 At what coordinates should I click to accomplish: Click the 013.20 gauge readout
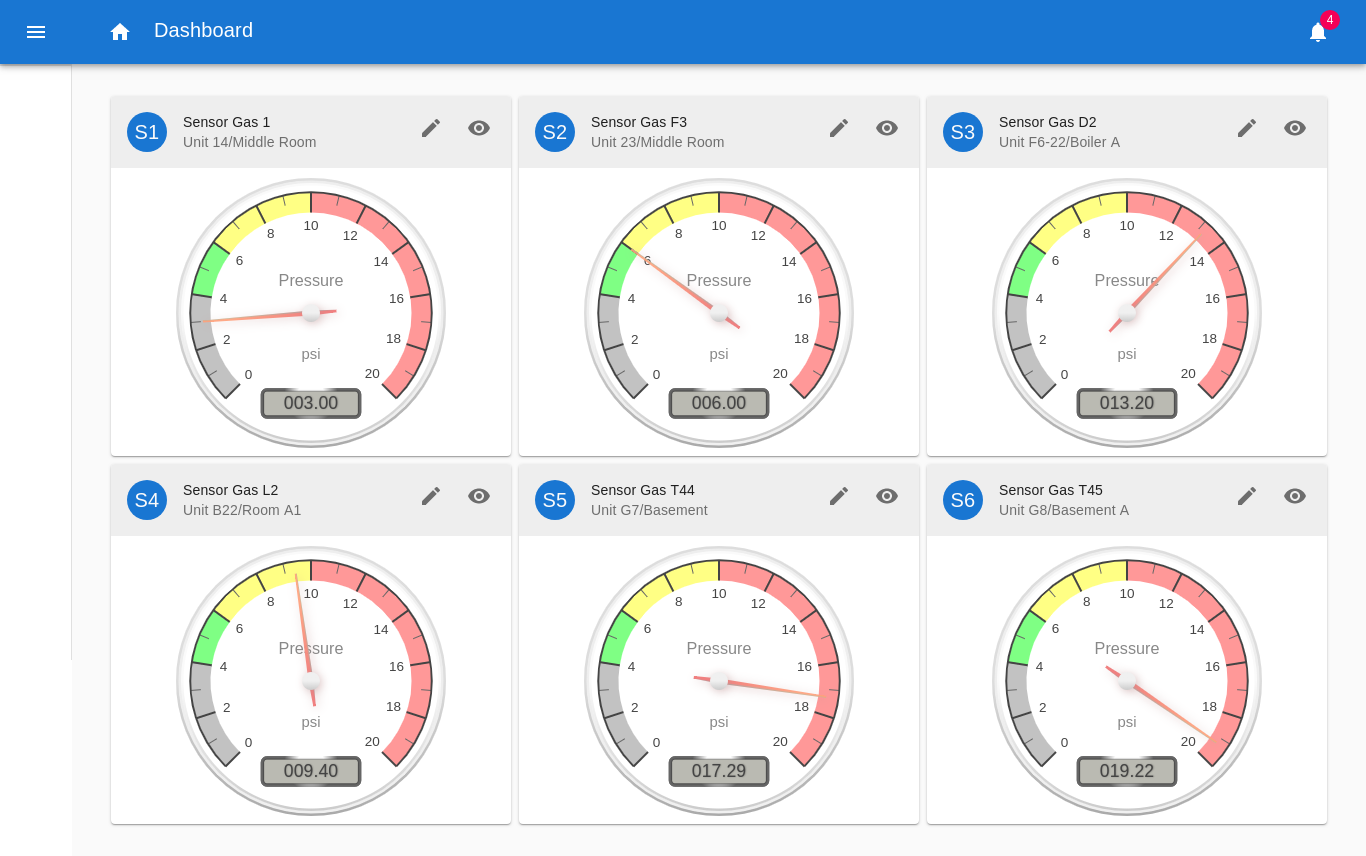pyautogui.click(x=1127, y=403)
